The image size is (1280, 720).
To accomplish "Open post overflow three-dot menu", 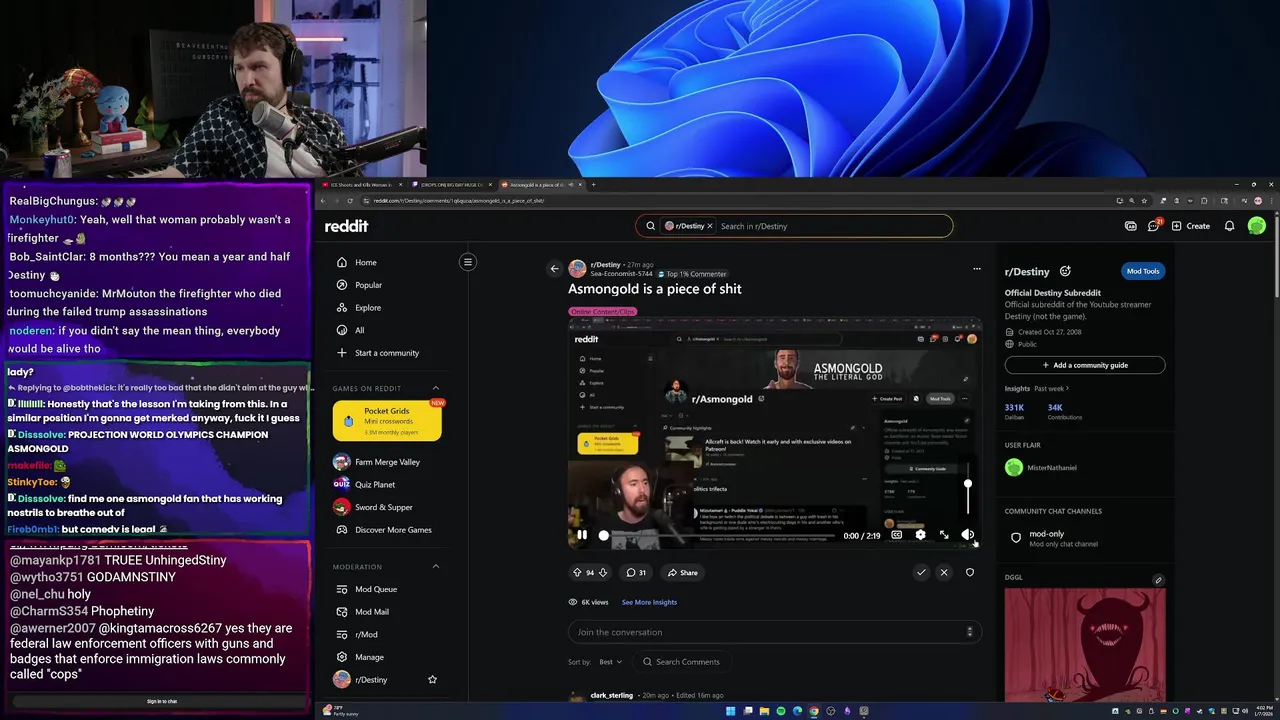I will click(977, 268).
